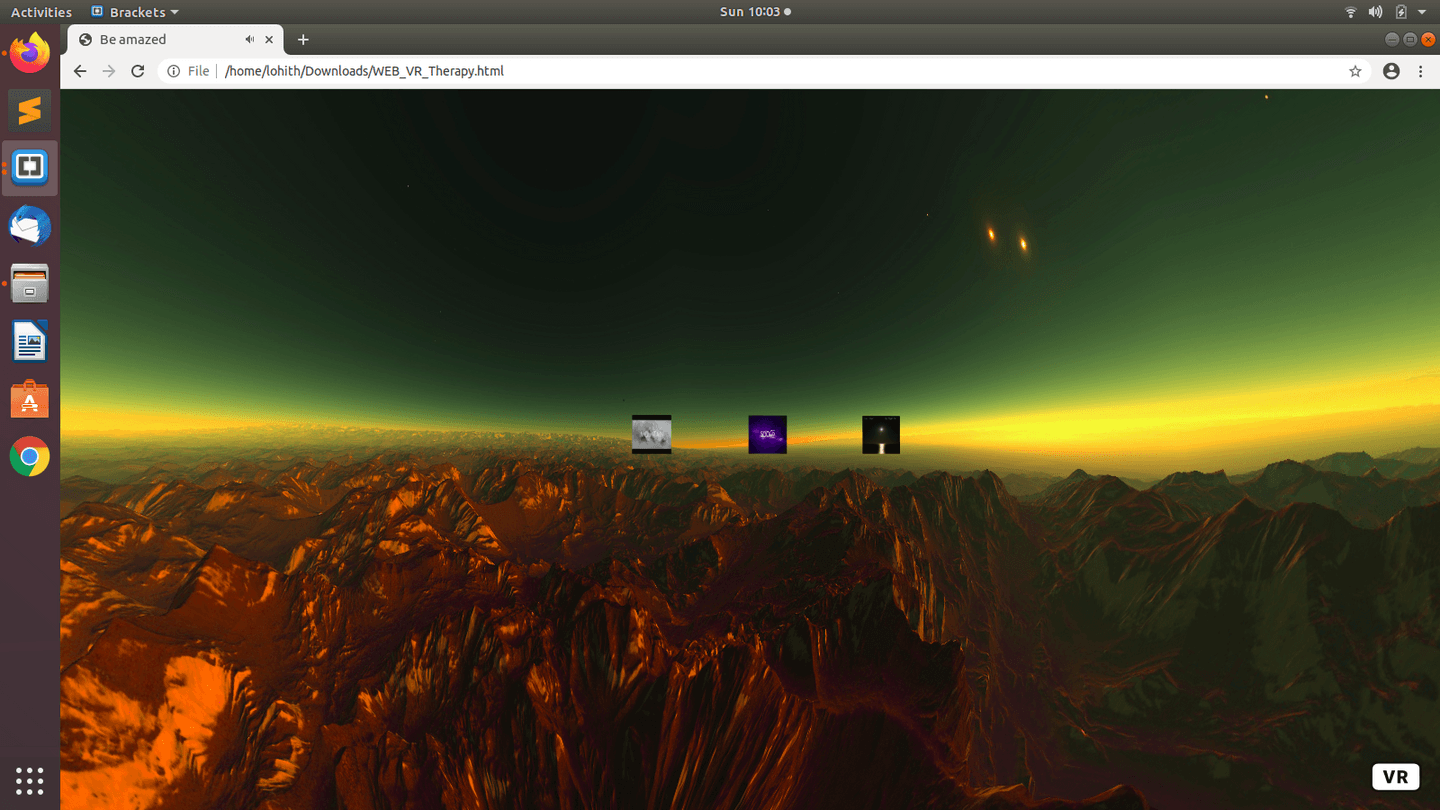This screenshot has height=810, width=1440.
Task: Maximize the Chrome window
Action: (1410, 39)
